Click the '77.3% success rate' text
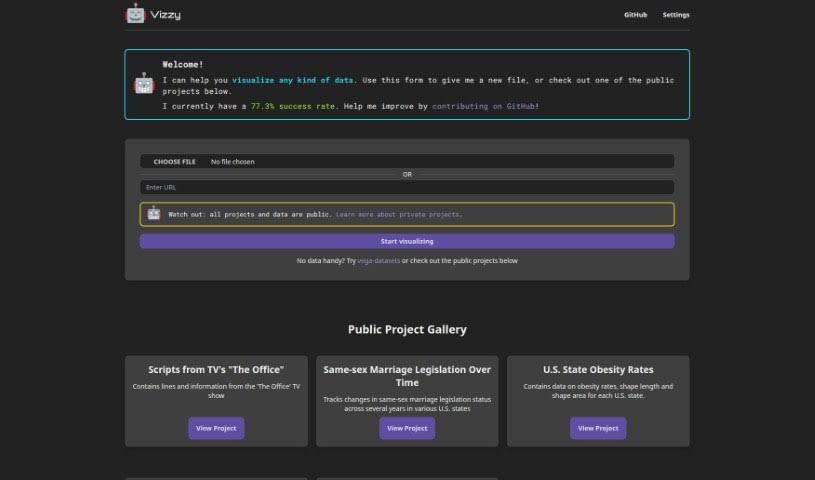This screenshot has width=815, height=480. [293, 106]
